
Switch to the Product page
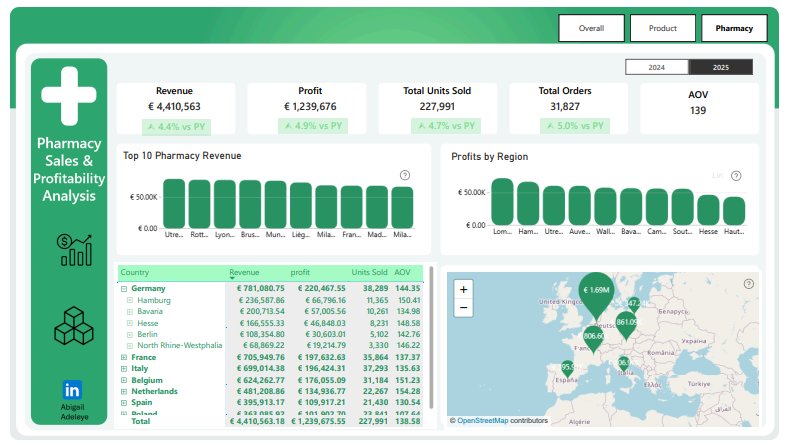(x=663, y=28)
